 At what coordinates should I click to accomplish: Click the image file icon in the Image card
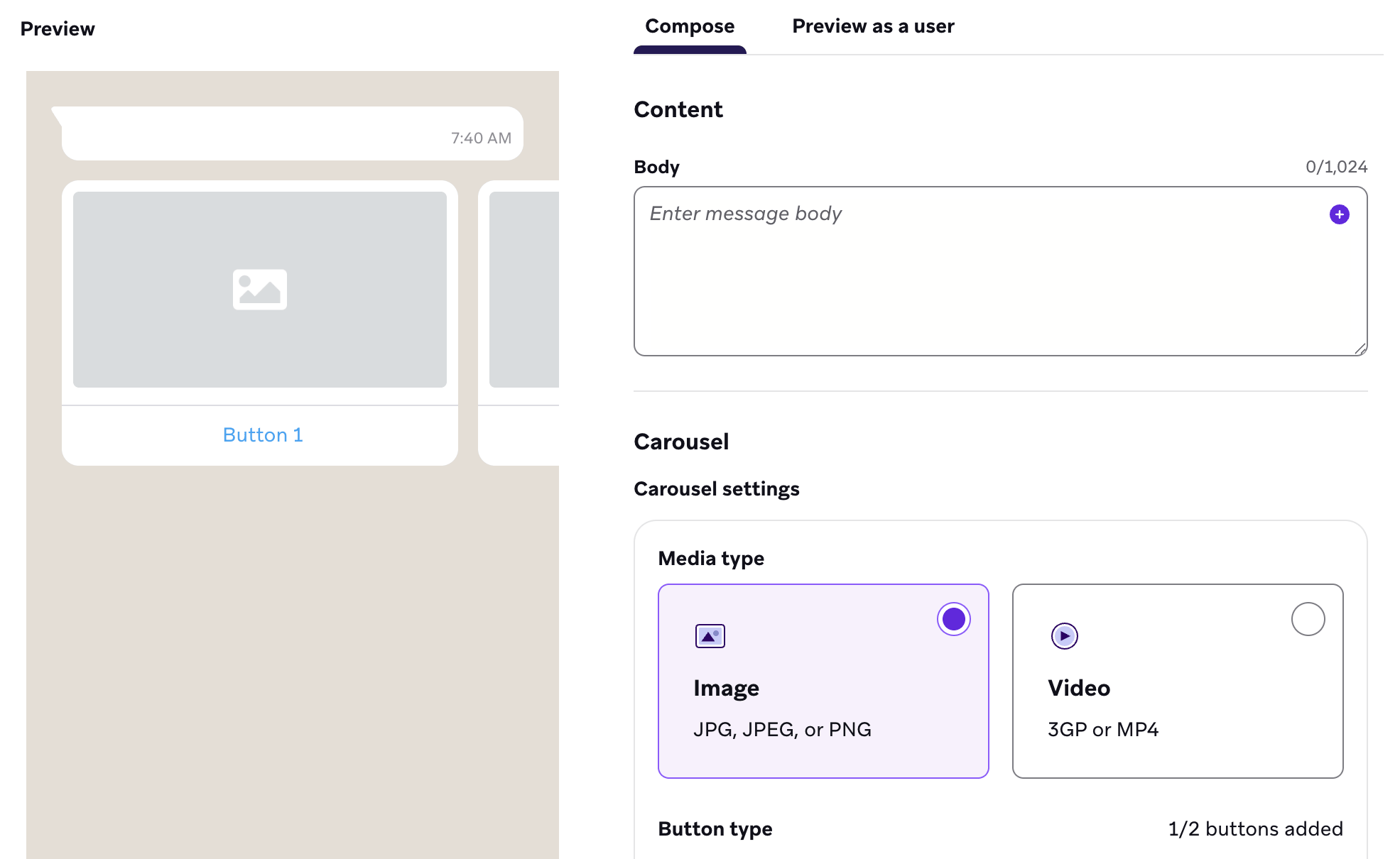[x=709, y=636]
